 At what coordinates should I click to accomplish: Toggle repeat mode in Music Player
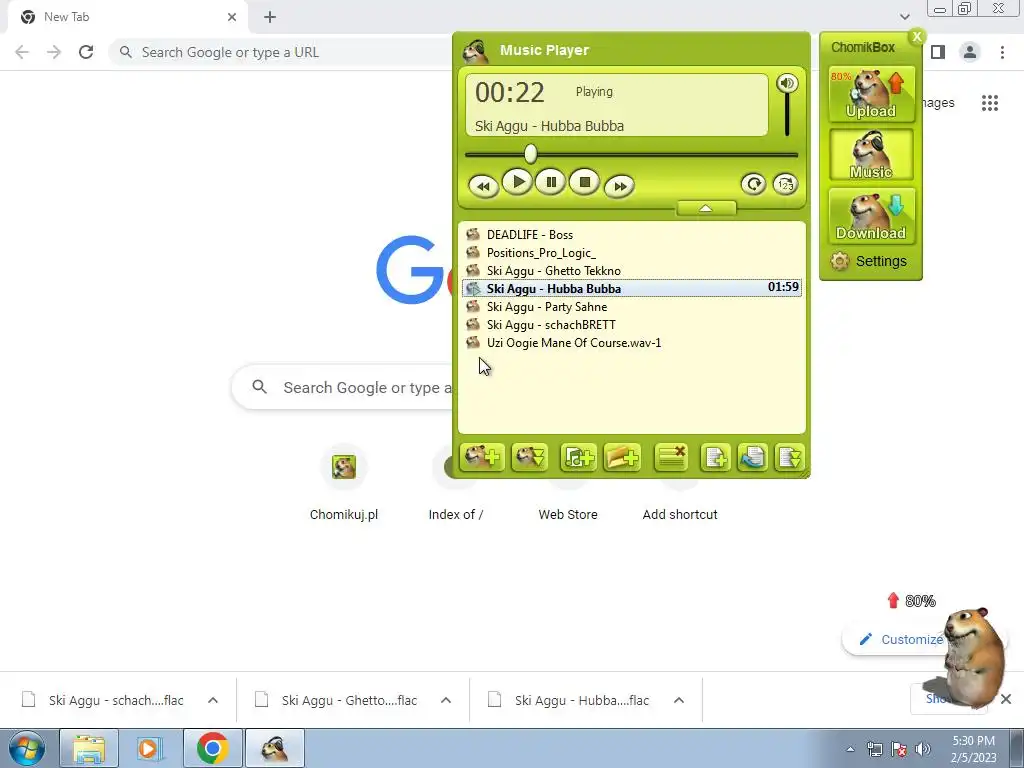click(x=753, y=184)
